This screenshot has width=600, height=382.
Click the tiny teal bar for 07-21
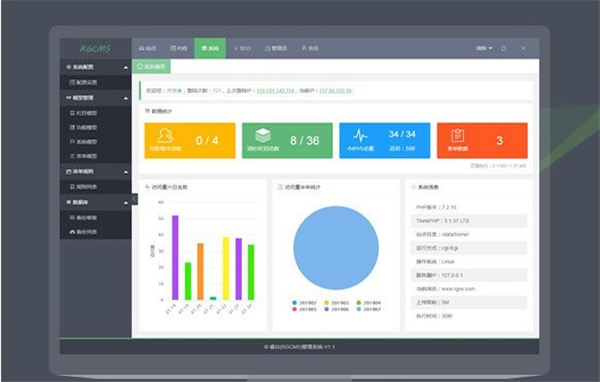pos(213,298)
